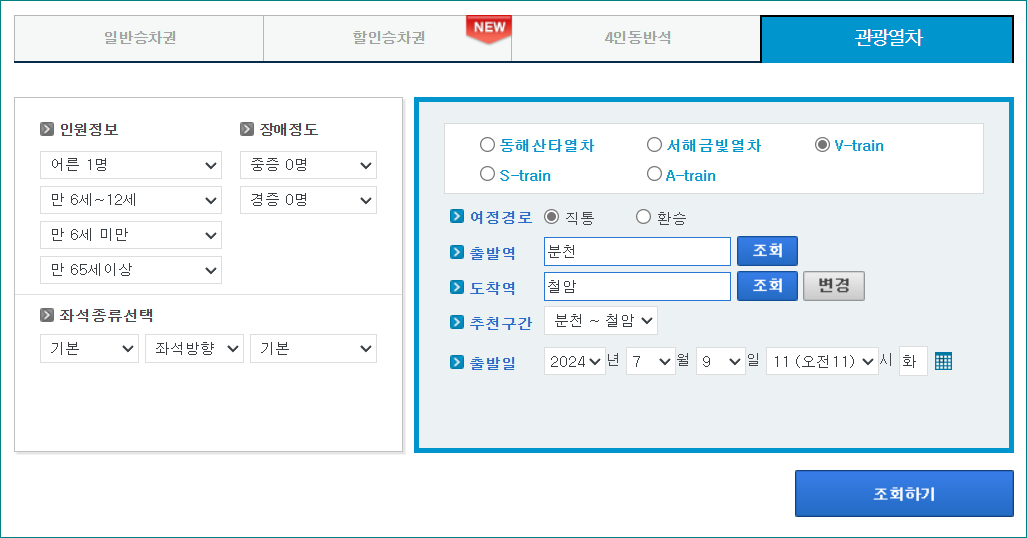Open the calendar date picker icon
Image resolution: width=1027 pixels, height=538 pixels.
(943, 361)
